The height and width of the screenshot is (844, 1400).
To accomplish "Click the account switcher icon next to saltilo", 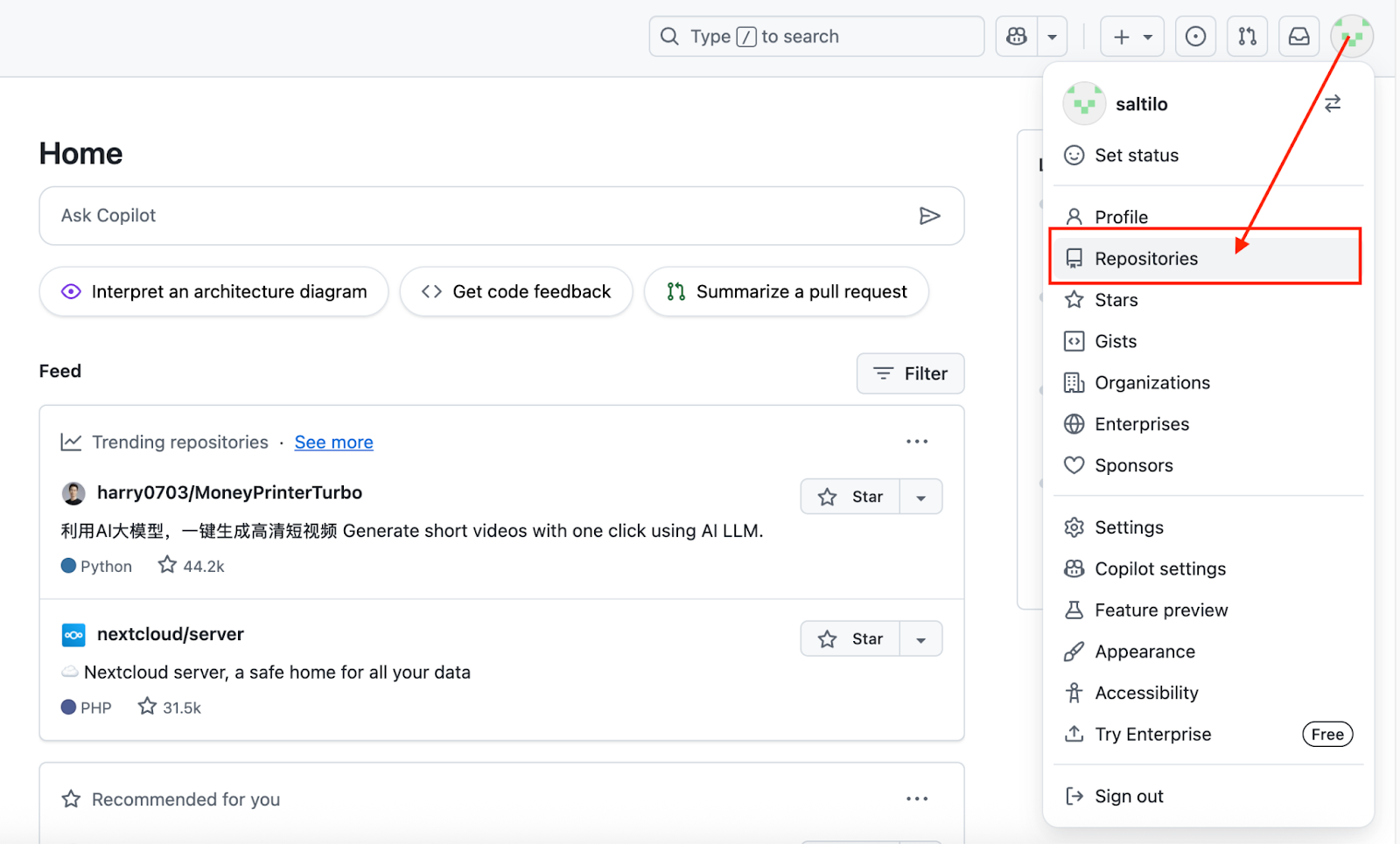I will coord(1332,103).
